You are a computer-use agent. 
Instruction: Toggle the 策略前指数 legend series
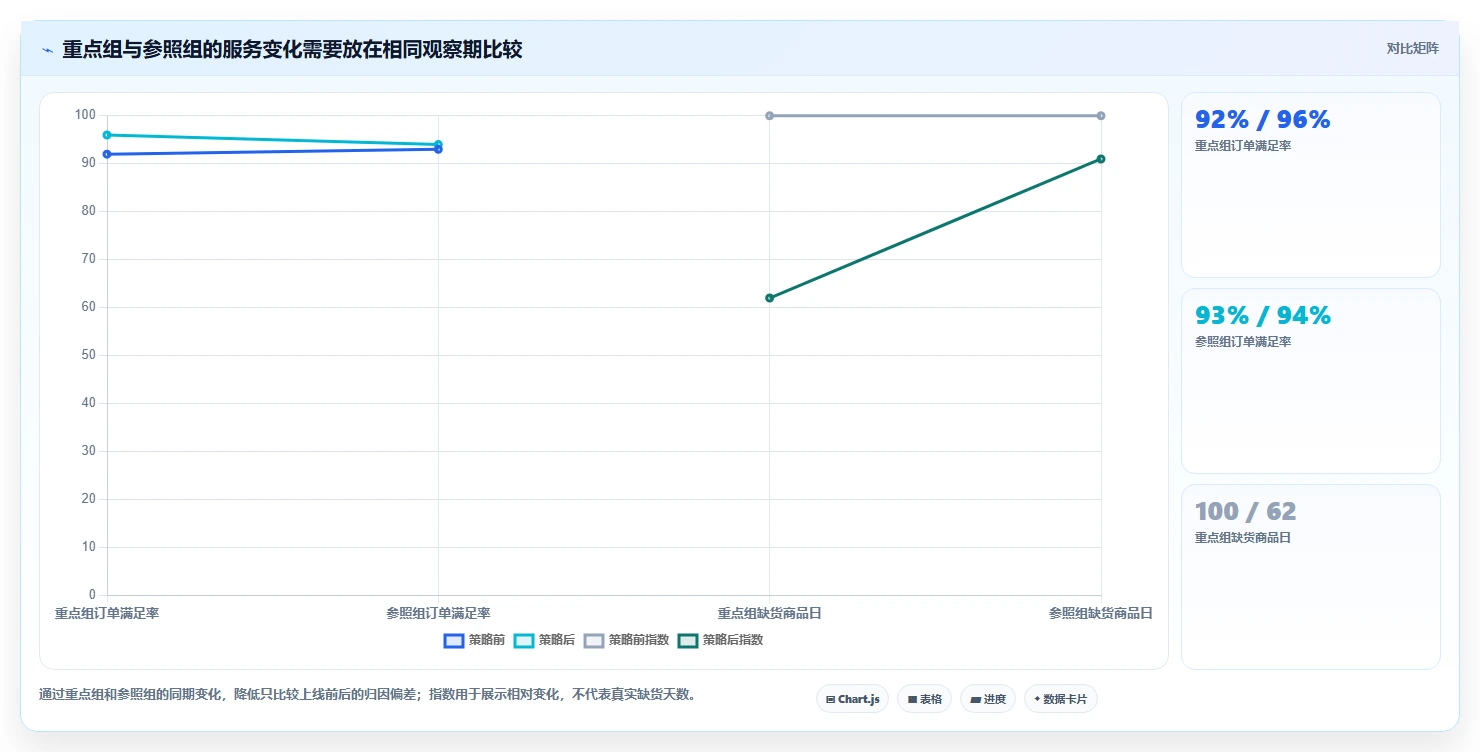(x=626, y=640)
